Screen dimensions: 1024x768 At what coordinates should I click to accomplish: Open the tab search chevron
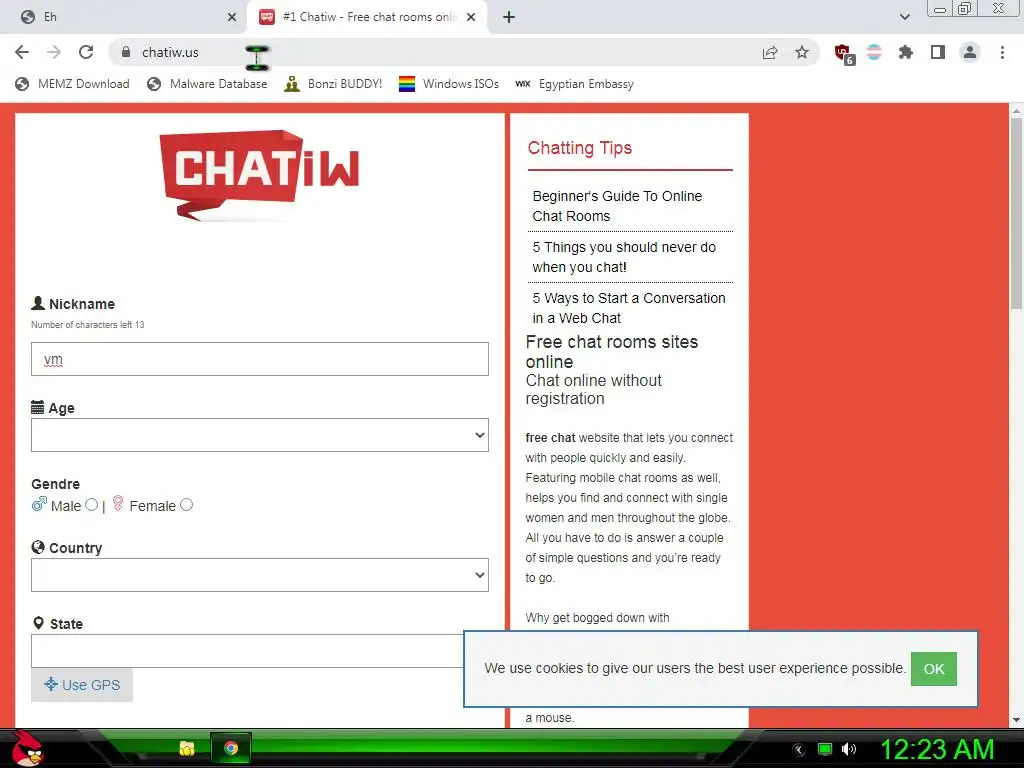(904, 17)
